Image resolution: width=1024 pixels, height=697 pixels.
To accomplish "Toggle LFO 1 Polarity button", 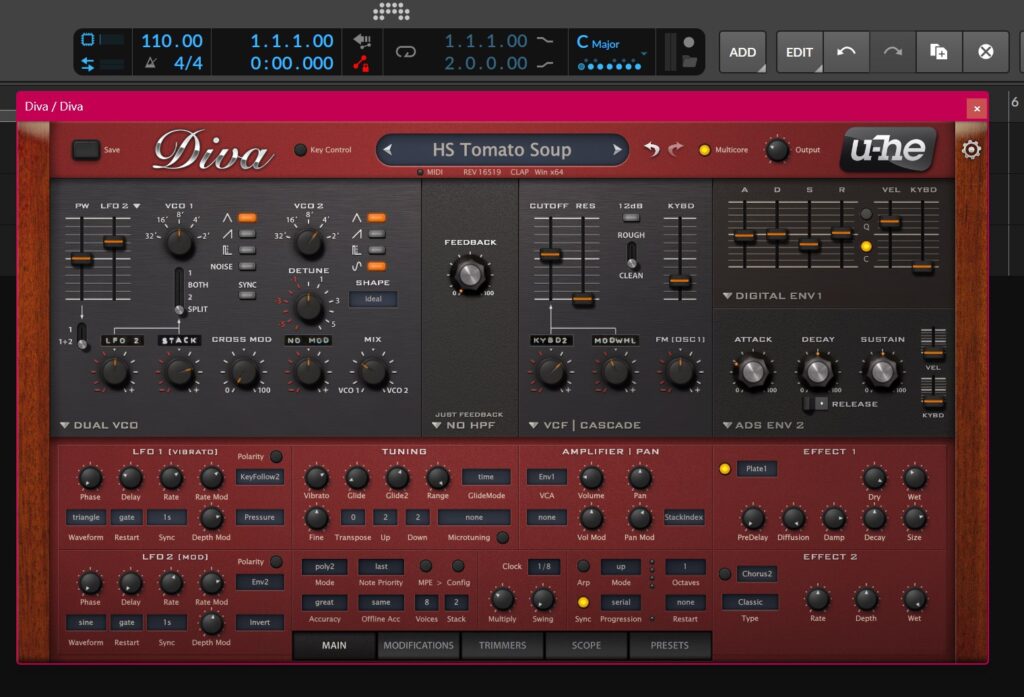I will pyautogui.click(x=276, y=456).
